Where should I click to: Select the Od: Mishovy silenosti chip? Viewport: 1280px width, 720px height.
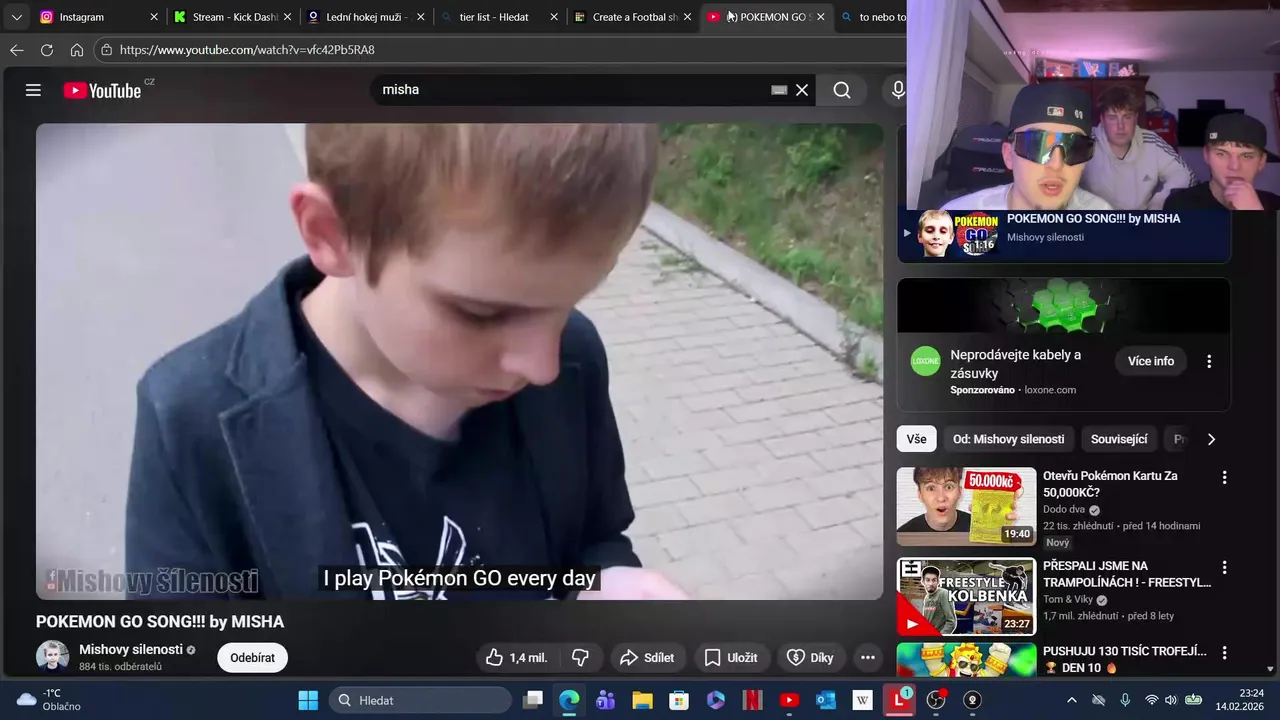point(1008,439)
